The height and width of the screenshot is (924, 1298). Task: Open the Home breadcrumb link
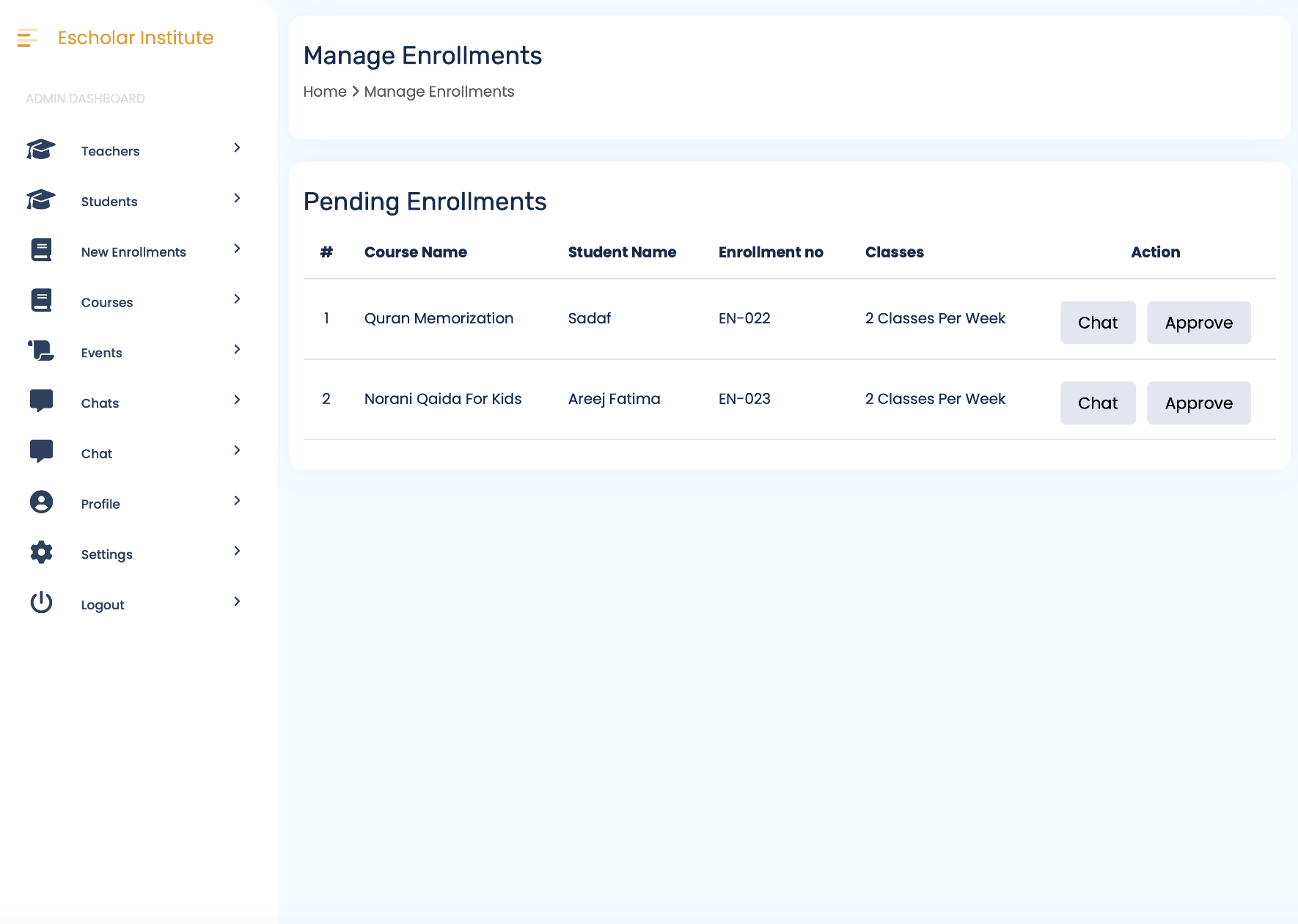coord(325,91)
